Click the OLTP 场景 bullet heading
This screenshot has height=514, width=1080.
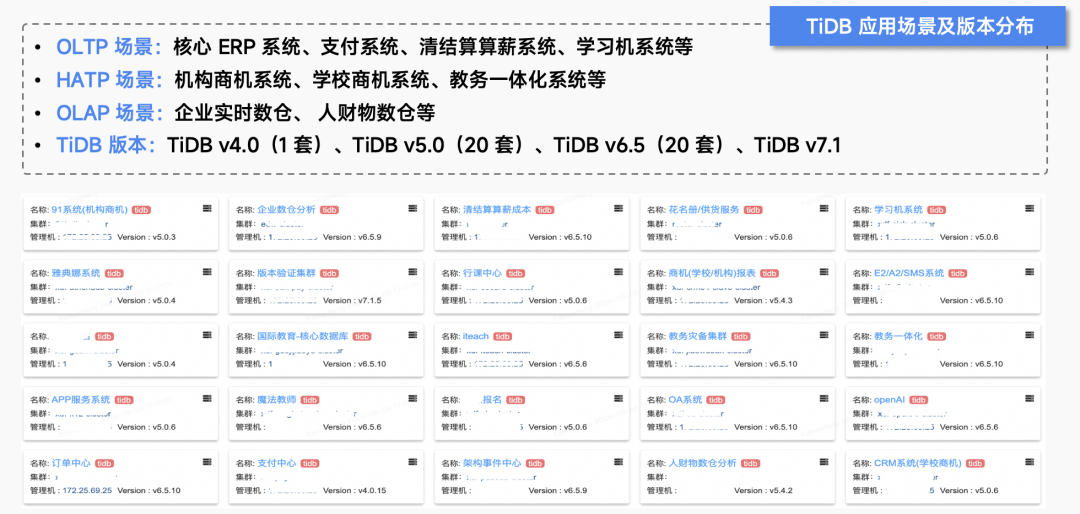(108, 47)
